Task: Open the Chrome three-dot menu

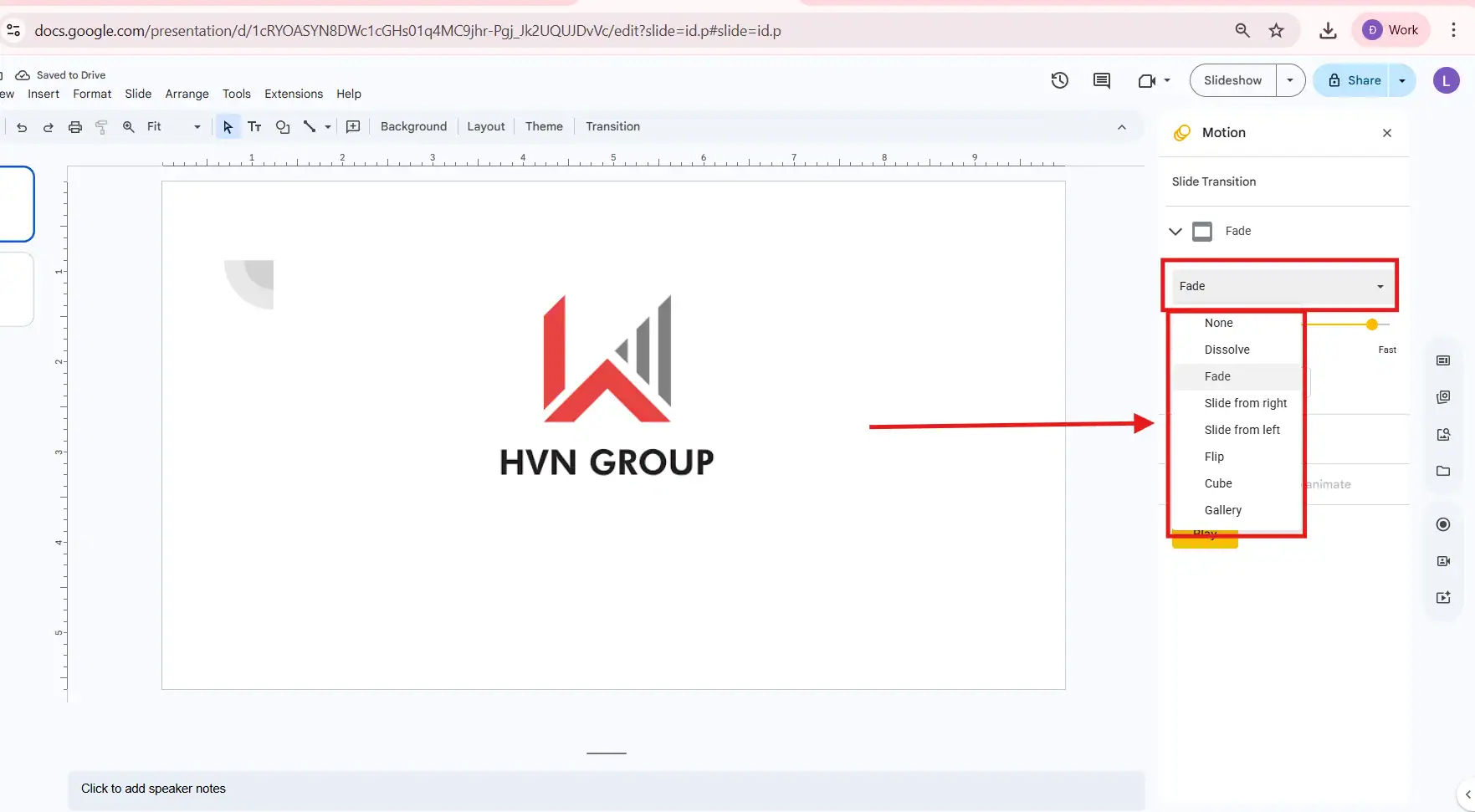Action: click(1454, 30)
